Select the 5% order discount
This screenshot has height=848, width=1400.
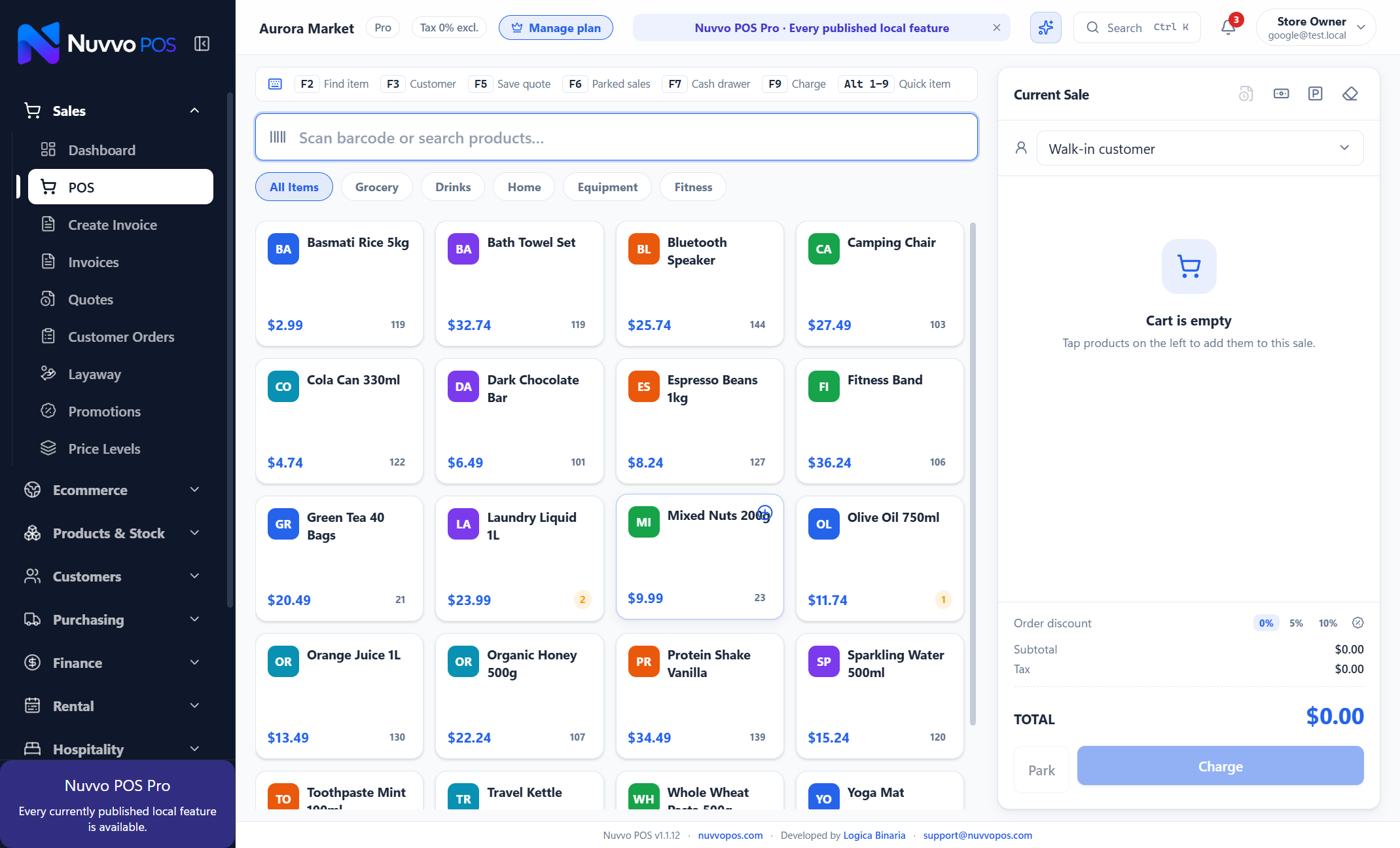pyautogui.click(x=1296, y=623)
